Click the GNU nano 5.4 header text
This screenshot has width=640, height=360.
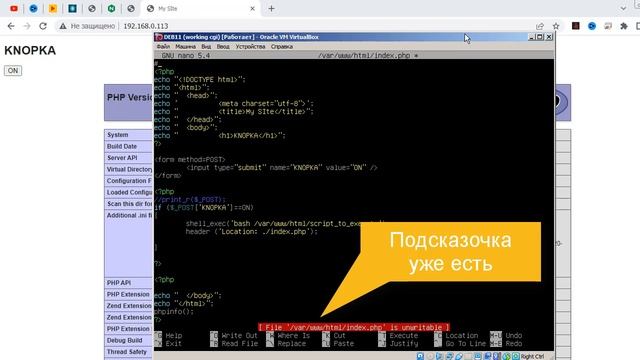(186, 56)
